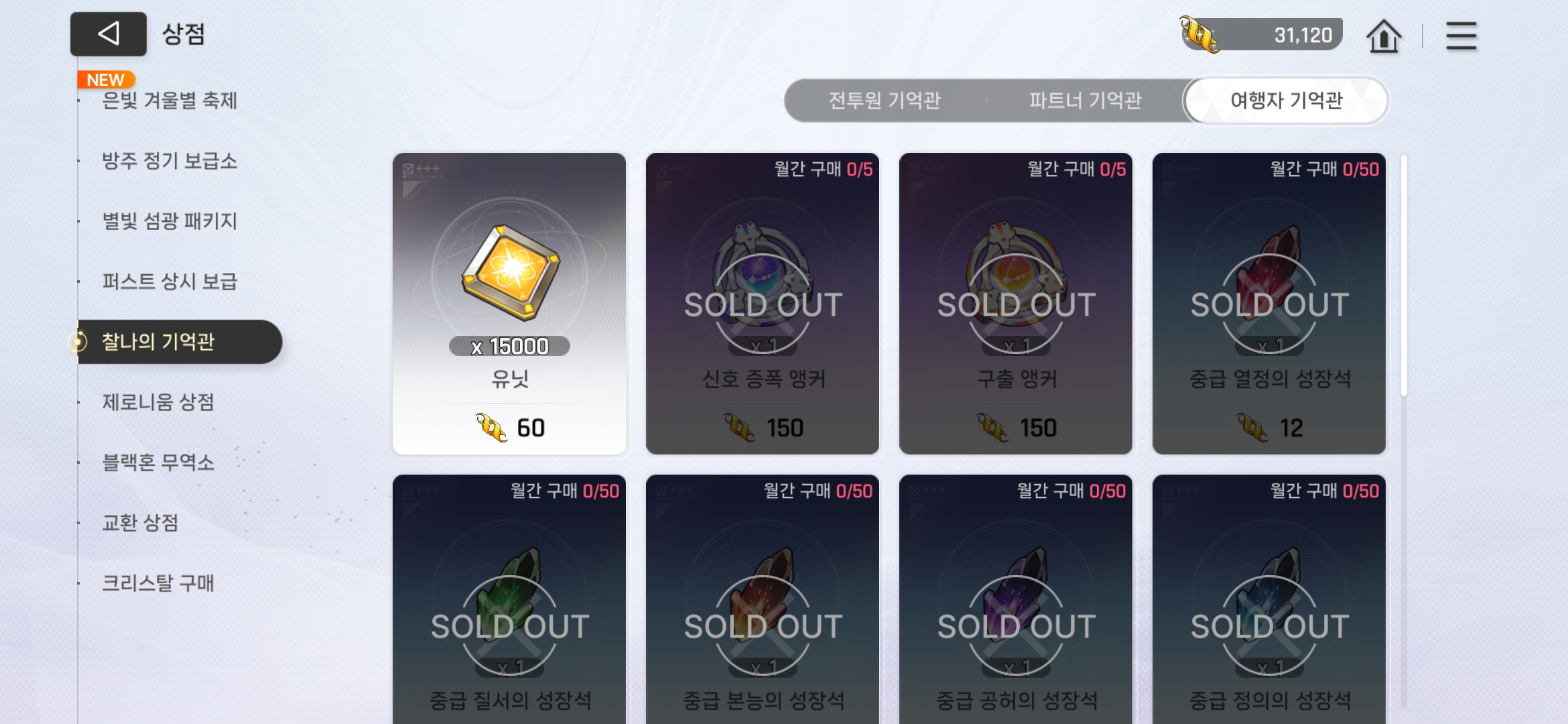This screenshot has height=724, width=1568.
Task: Open the home screen icon
Action: pos(1384,36)
